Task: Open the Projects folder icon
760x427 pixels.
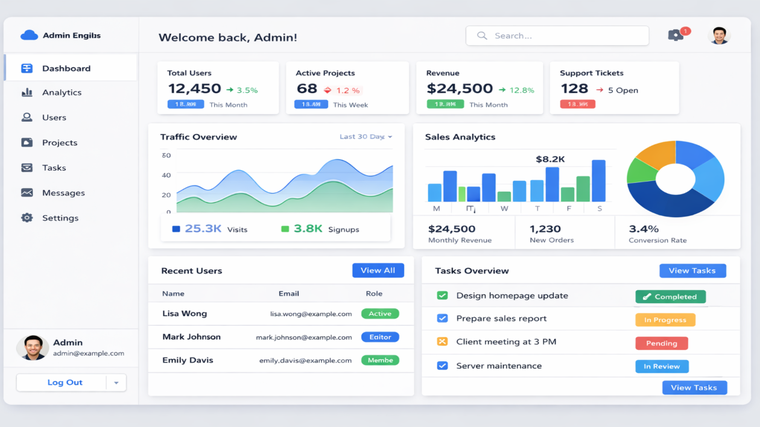Action: (27, 142)
